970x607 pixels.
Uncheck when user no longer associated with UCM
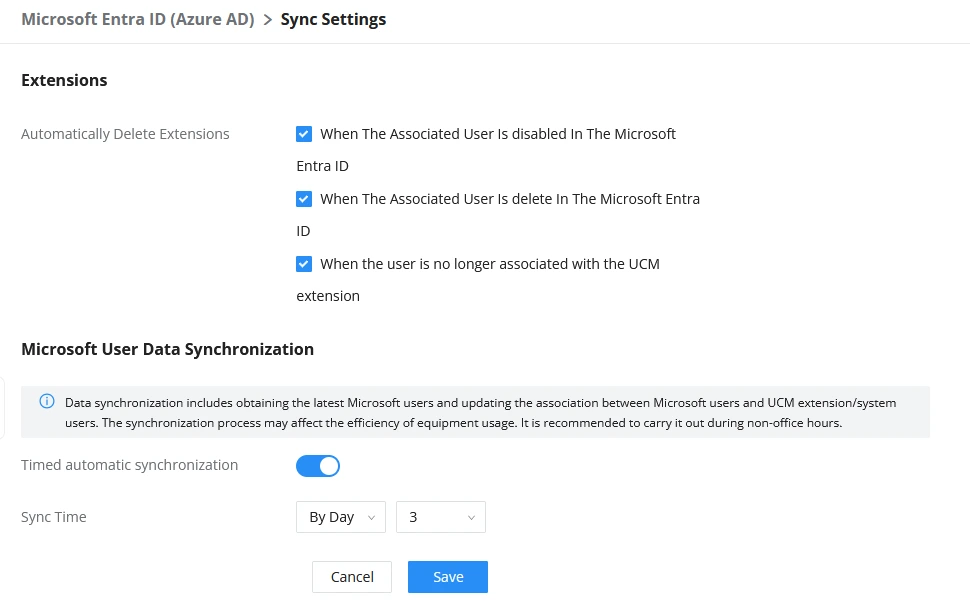click(304, 264)
